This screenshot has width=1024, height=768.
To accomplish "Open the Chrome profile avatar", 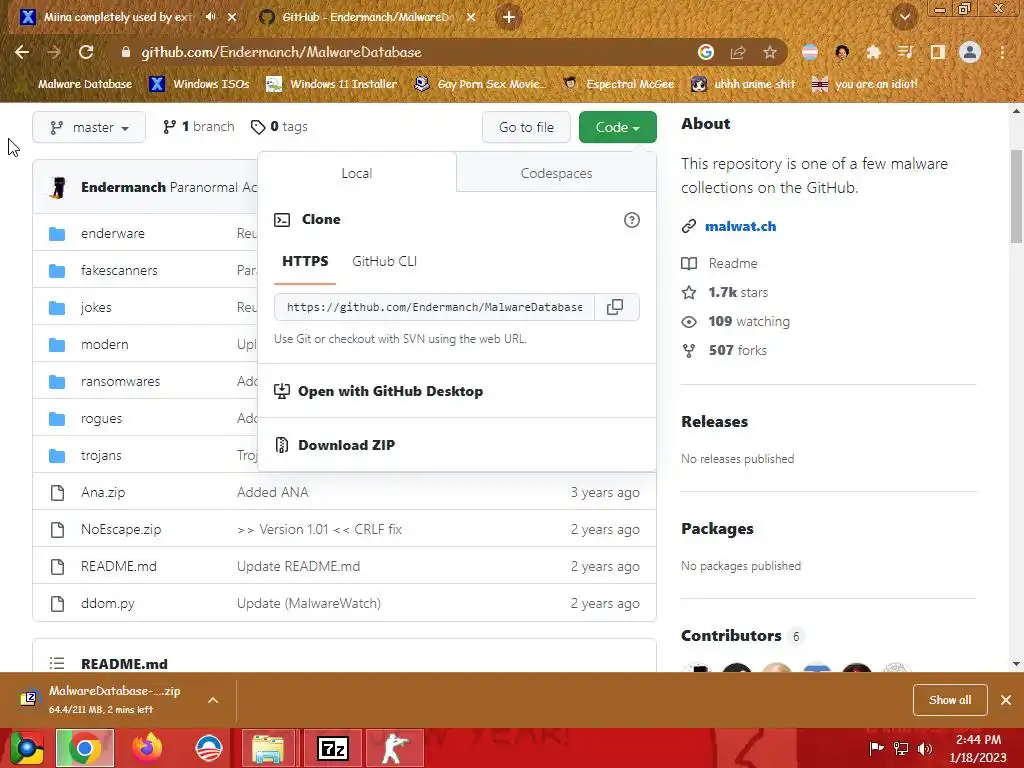I will click(970, 52).
